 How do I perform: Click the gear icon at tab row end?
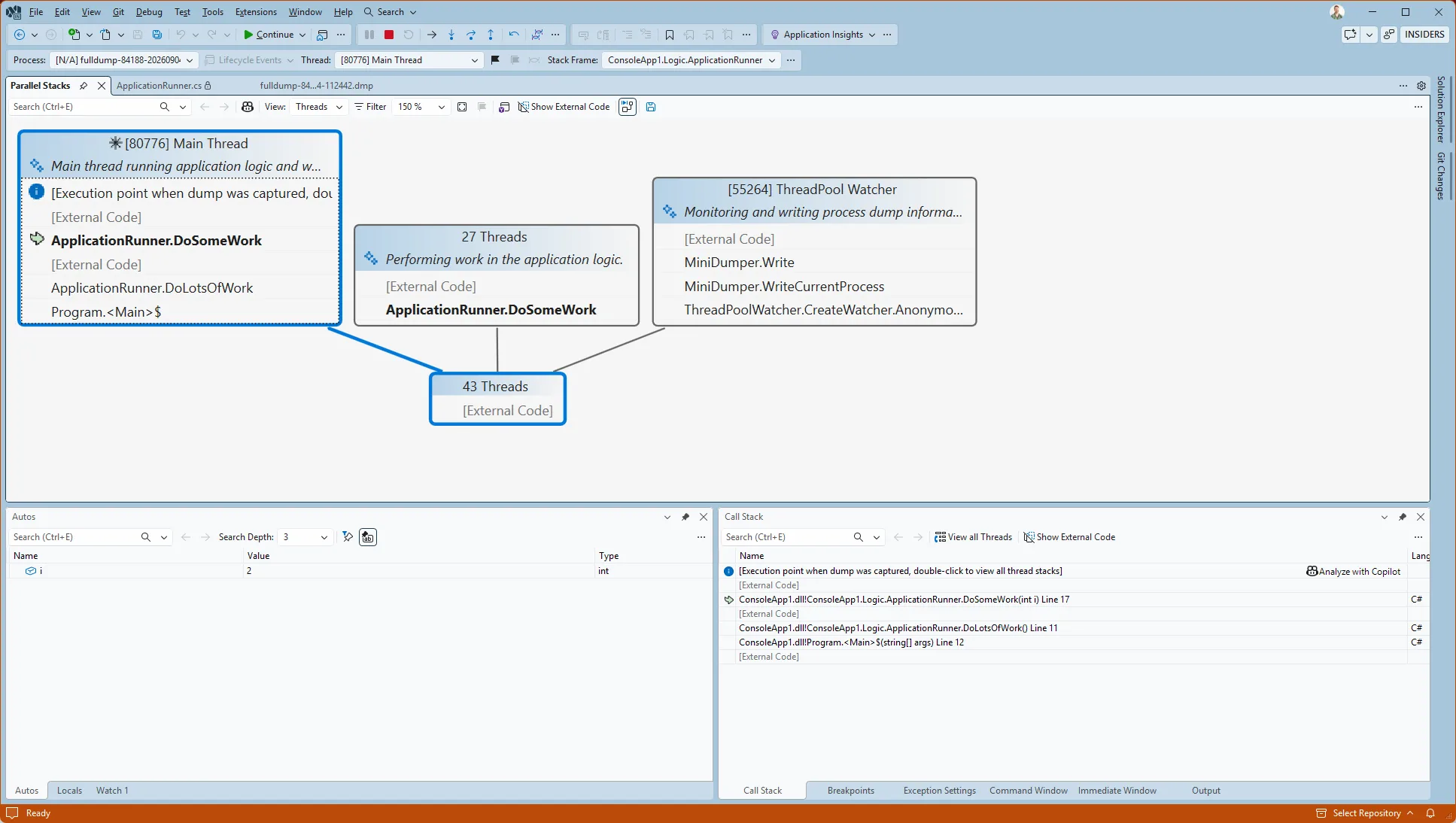point(1421,86)
